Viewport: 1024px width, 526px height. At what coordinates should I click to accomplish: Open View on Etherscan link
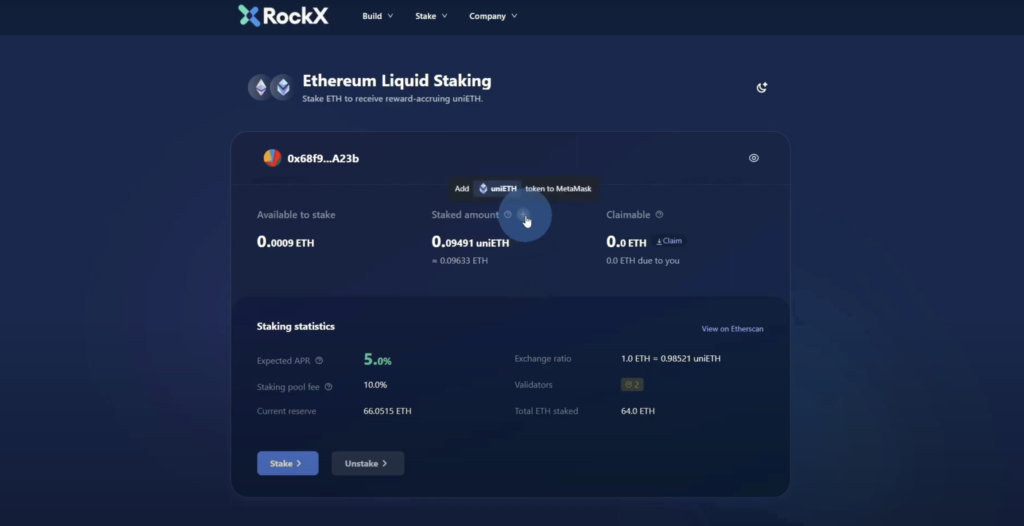coord(732,329)
